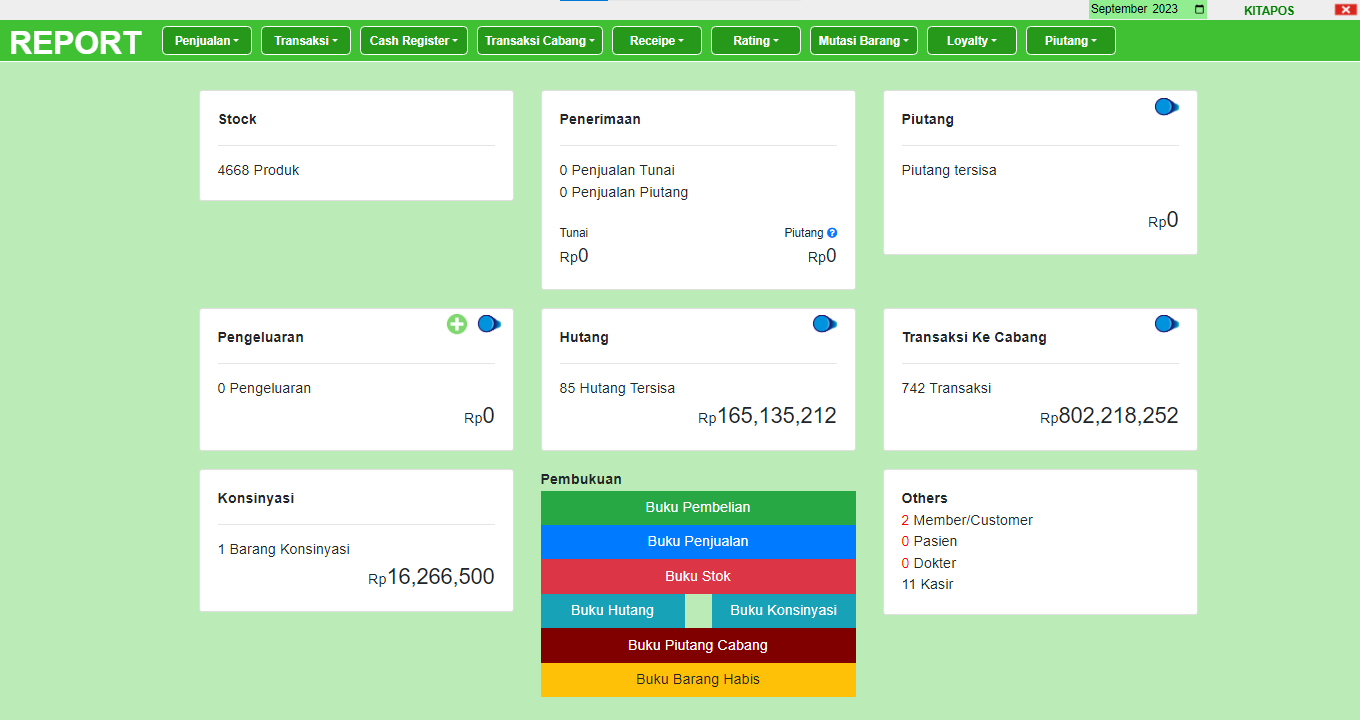Viewport: 1360px width, 720px height.
Task: Click the calendar icon in date field
Action: [x=1199, y=9]
